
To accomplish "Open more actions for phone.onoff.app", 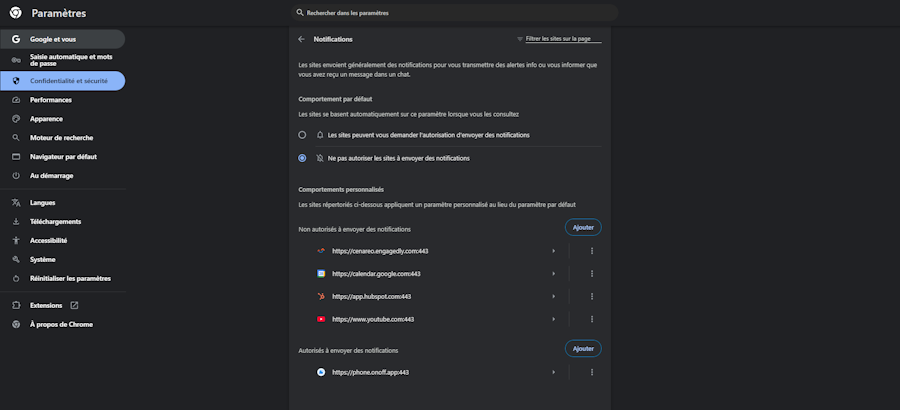I will (592, 372).
